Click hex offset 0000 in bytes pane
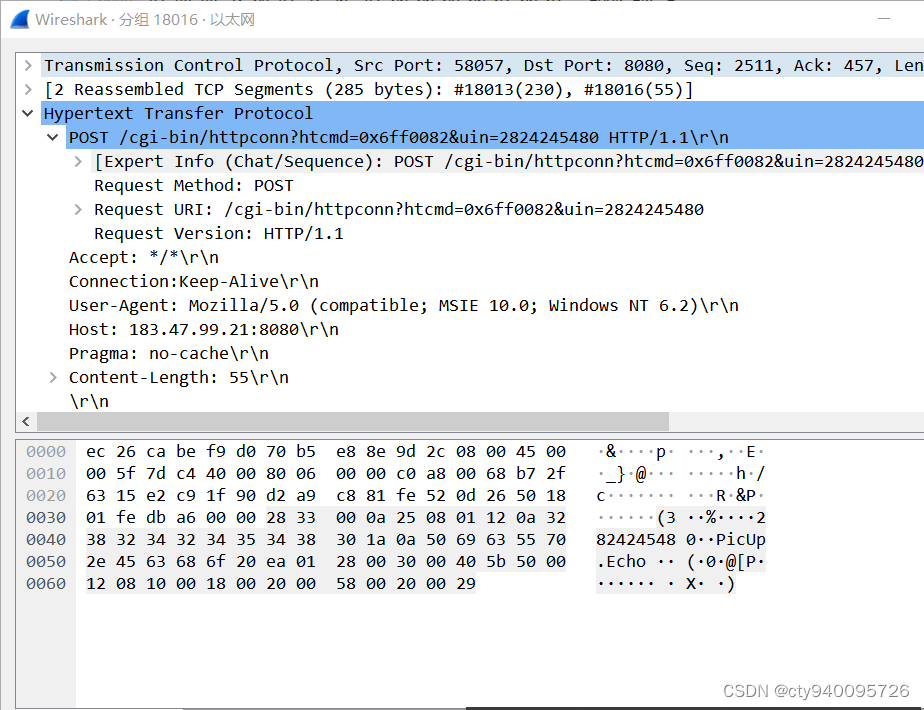This screenshot has height=710, width=924. click(46, 452)
